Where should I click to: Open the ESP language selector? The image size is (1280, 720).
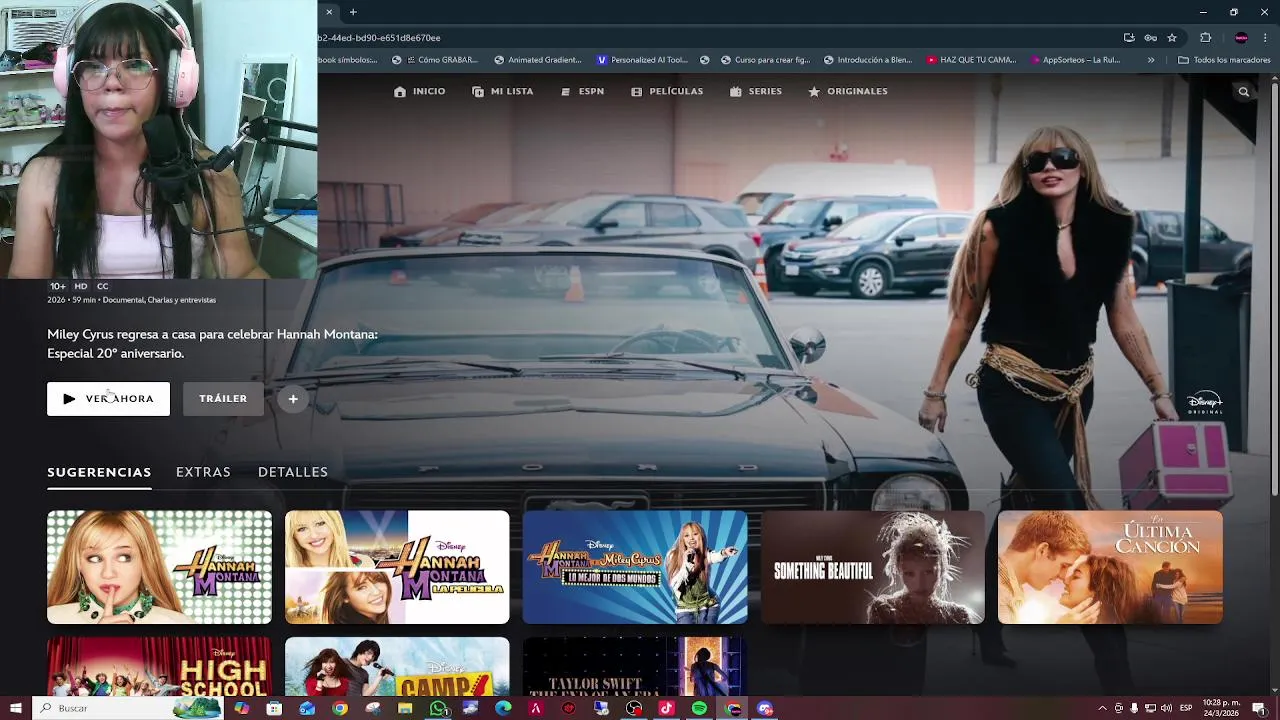point(1185,708)
